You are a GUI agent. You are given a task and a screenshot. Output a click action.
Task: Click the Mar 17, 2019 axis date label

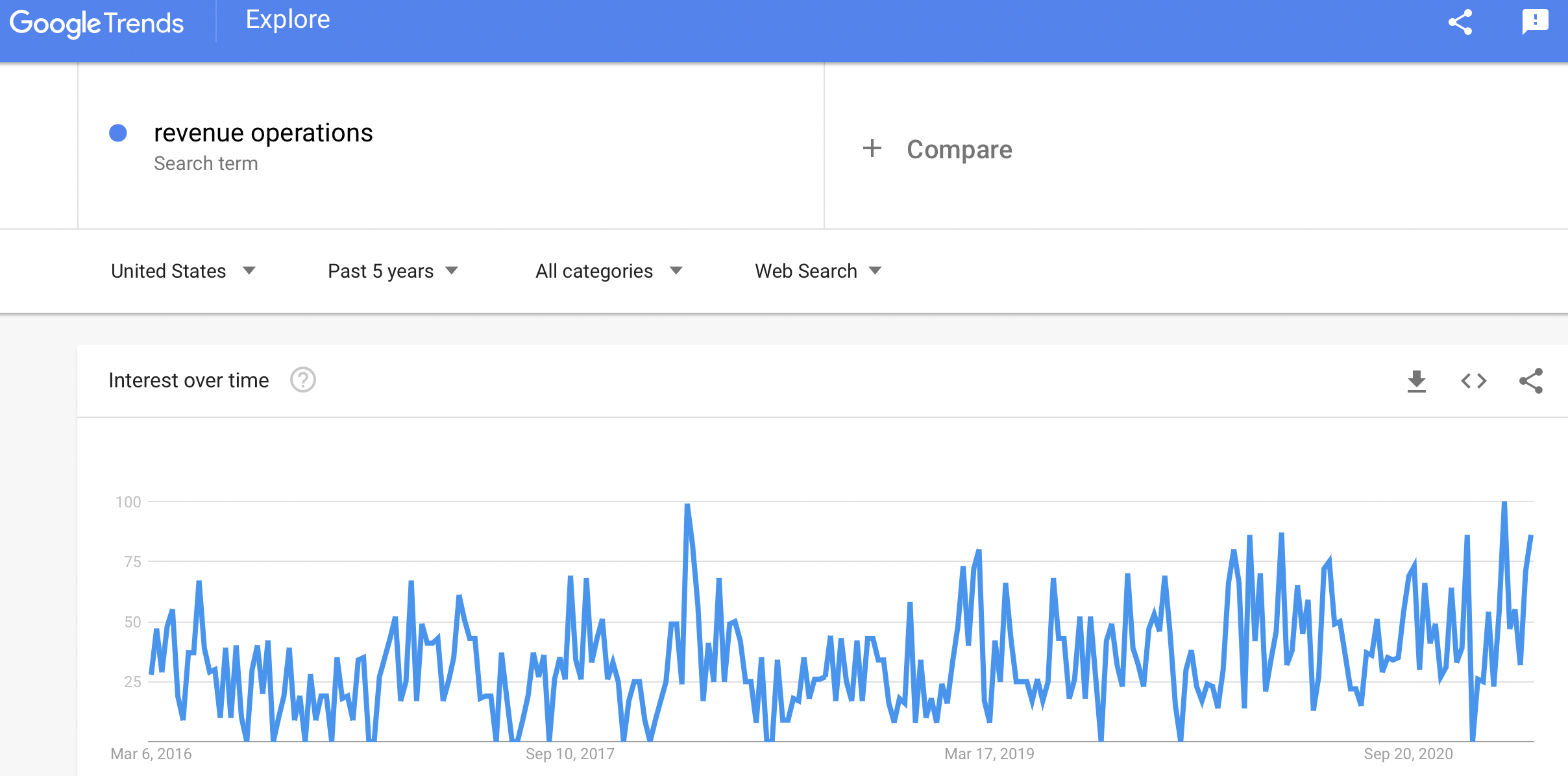coord(989,754)
